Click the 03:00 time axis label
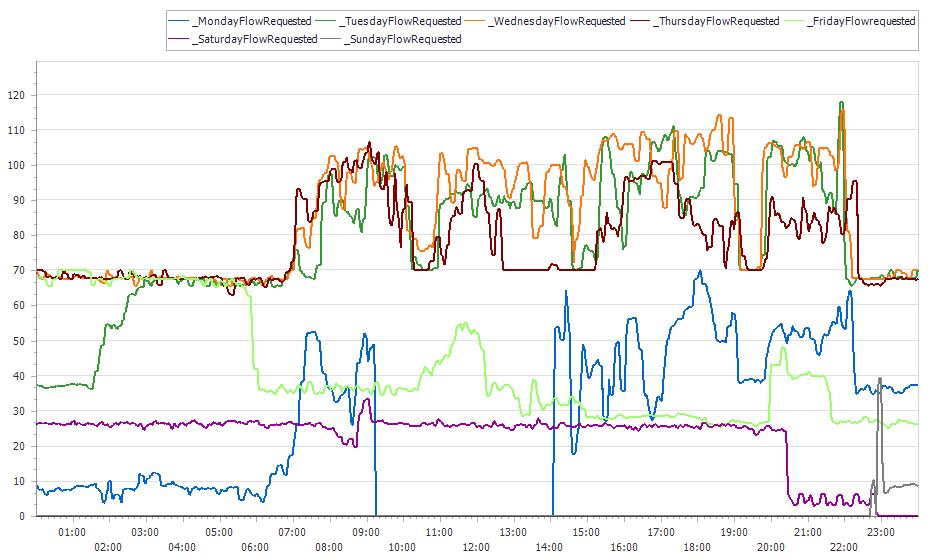The height and width of the screenshot is (559, 928). pyautogui.click(x=145, y=532)
